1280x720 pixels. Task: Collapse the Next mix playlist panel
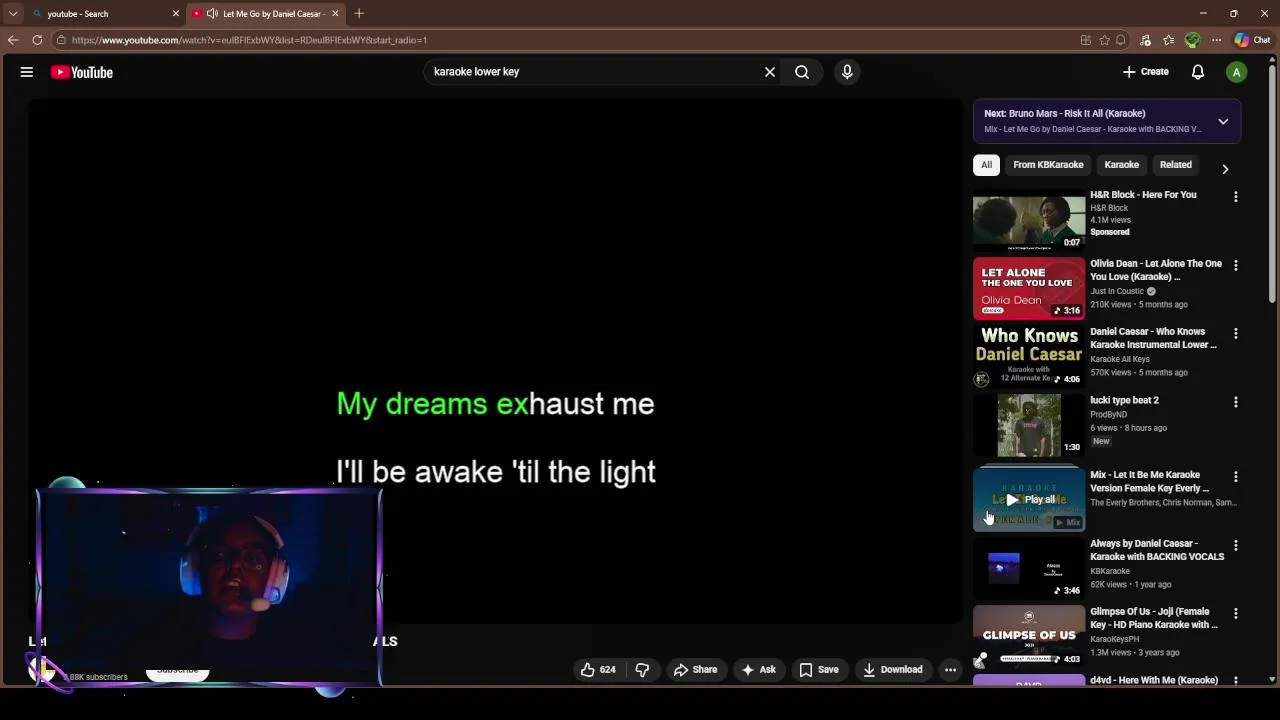pyautogui.click(x=1223, y=122)
